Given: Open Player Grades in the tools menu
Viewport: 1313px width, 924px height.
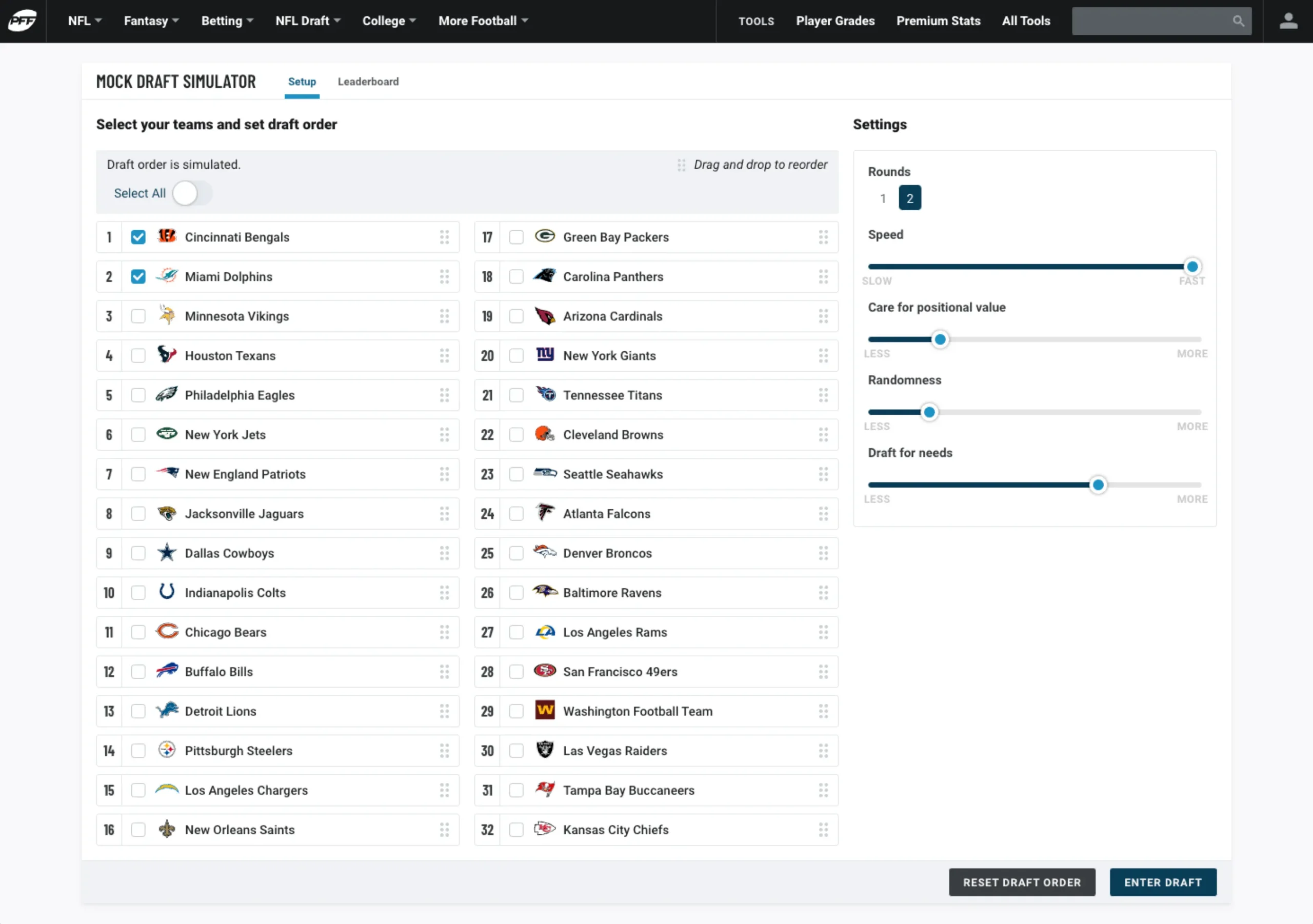Looking at the screenshot, I should tap(835, 21).
